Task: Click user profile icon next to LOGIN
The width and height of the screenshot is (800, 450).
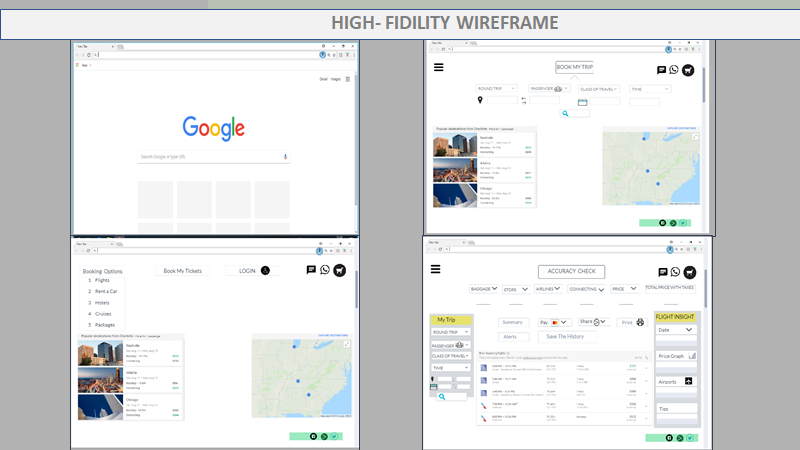Action: point(266,271)
